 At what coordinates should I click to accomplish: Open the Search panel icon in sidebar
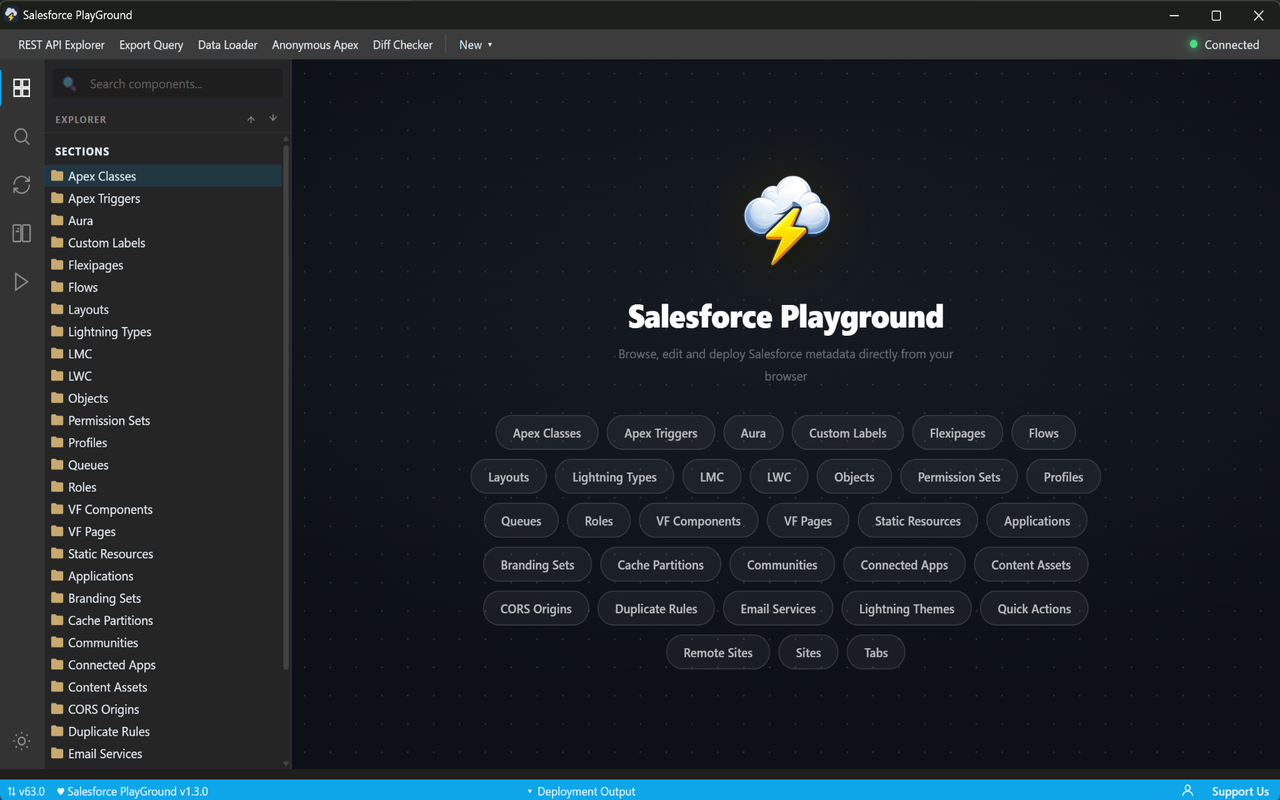(x=21, y=137)
